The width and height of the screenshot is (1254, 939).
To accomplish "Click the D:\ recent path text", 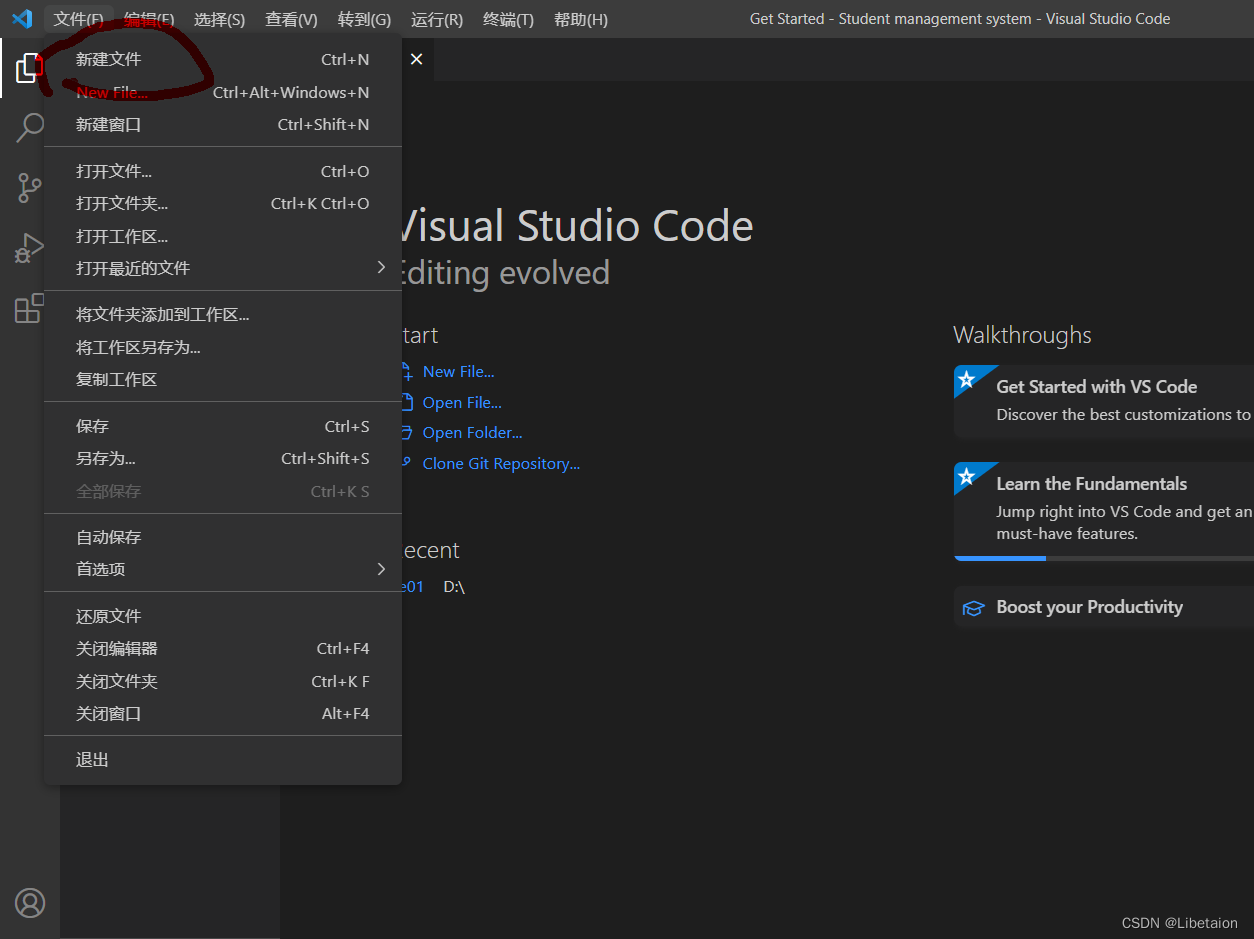I will tap(454, 587).
